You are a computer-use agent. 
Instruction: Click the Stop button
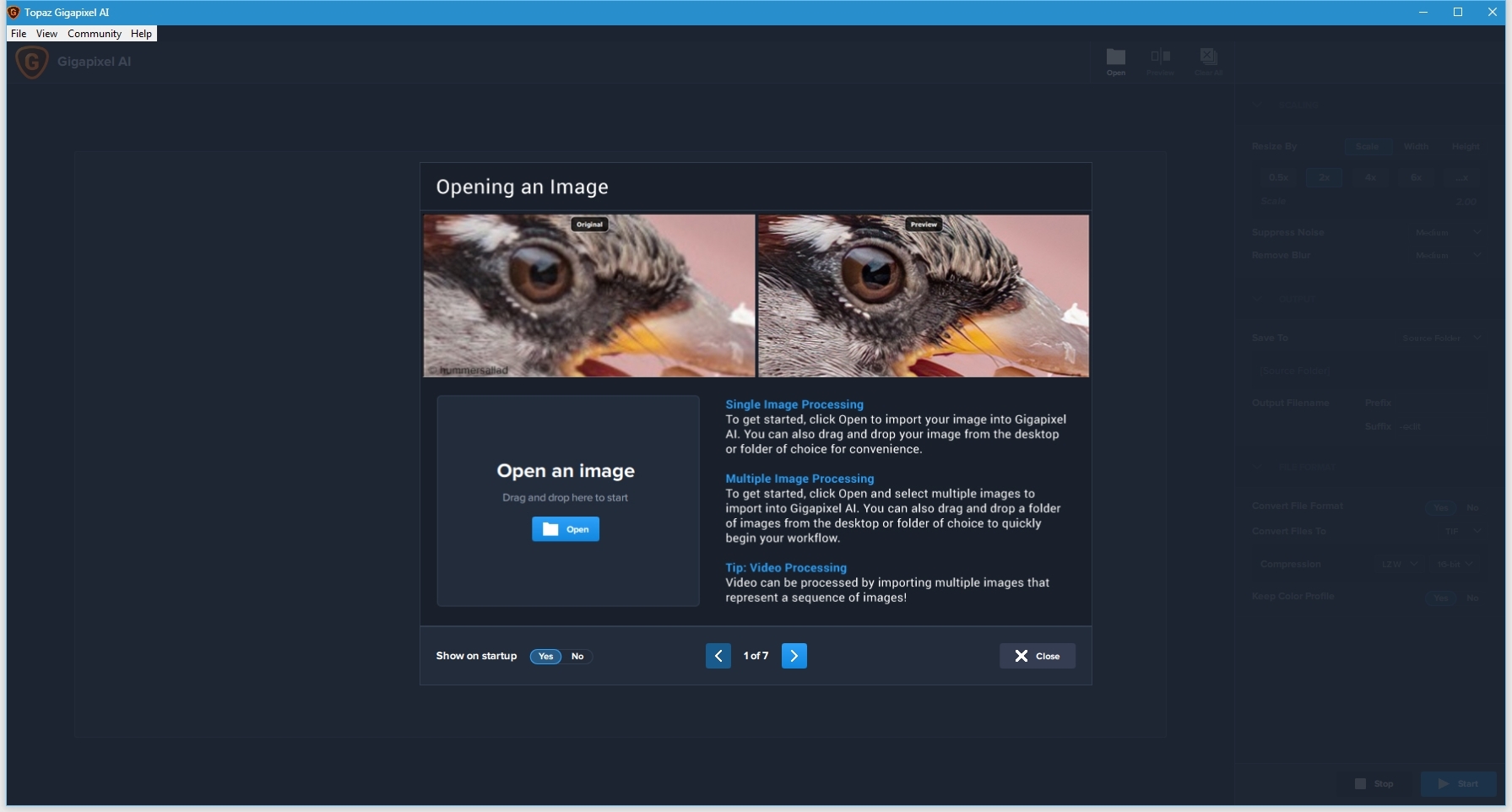[1374, 784]
